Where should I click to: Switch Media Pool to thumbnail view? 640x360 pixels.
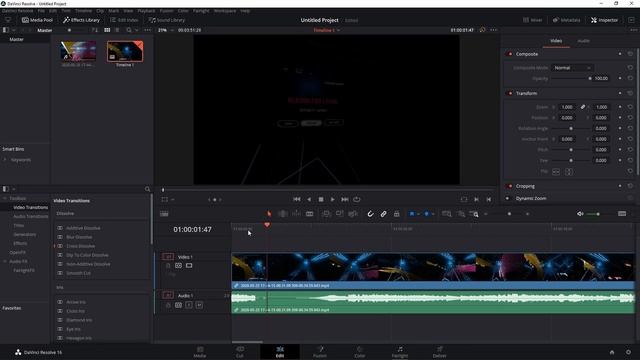click(x=107, y=30)
